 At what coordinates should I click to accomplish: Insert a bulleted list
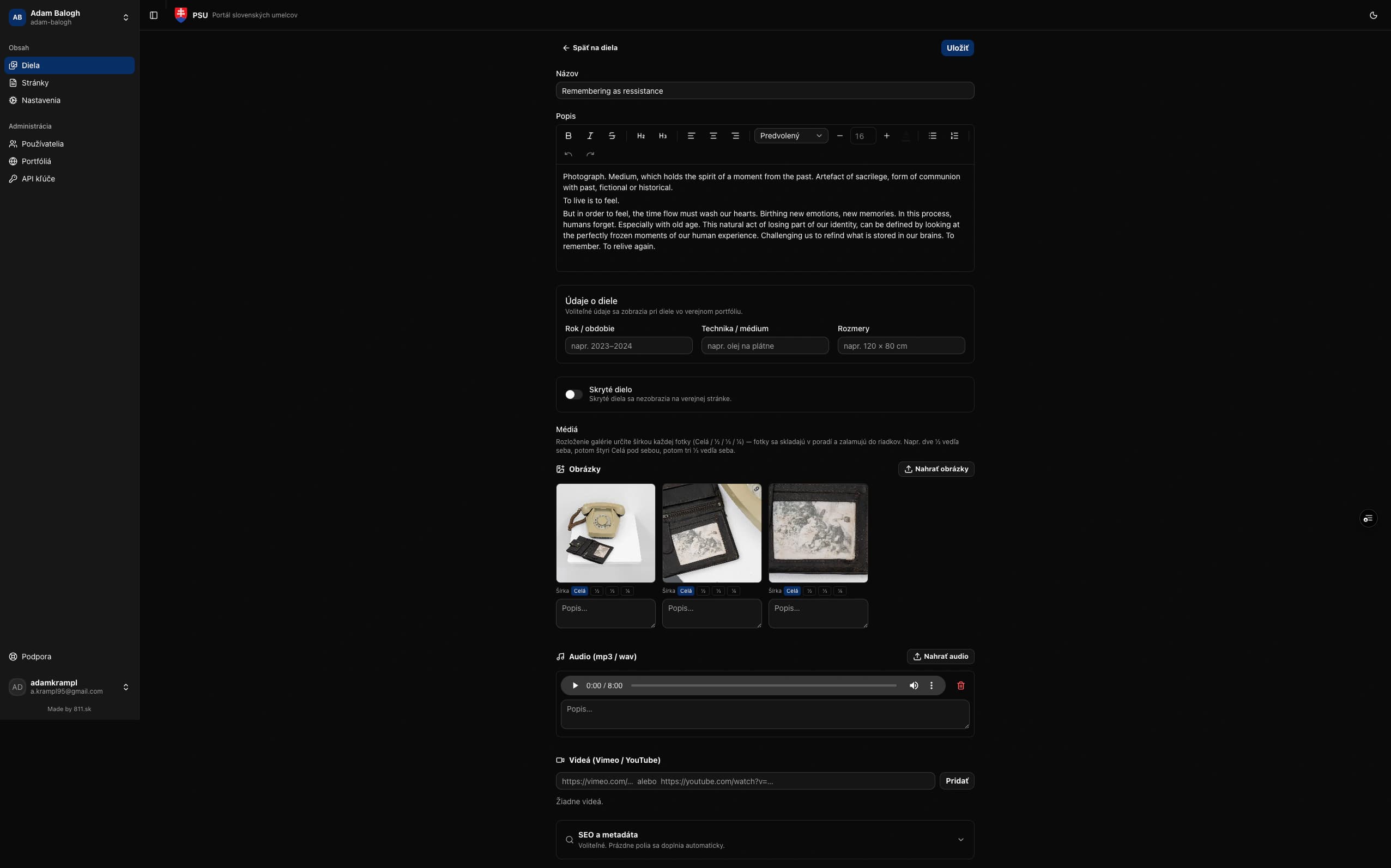tap(933, 136)
